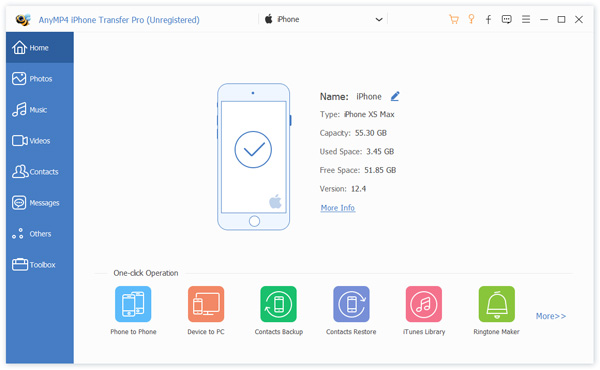Screen dimensions: 600x370
Task: Open the hamburger menu icon
Action: click(526, 19)
